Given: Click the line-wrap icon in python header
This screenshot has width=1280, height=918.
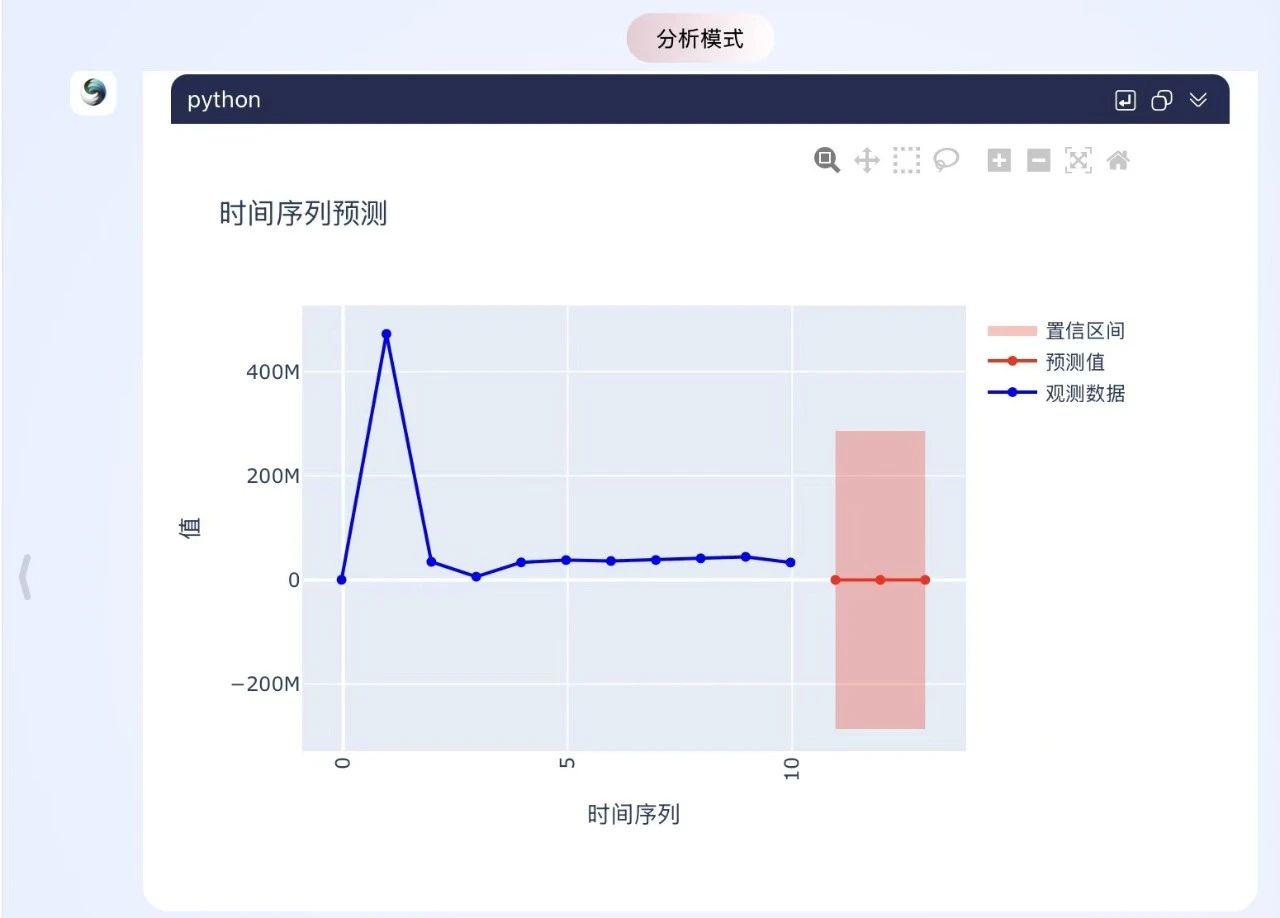Looking at the screenshot, I should tap(1126, 100).
